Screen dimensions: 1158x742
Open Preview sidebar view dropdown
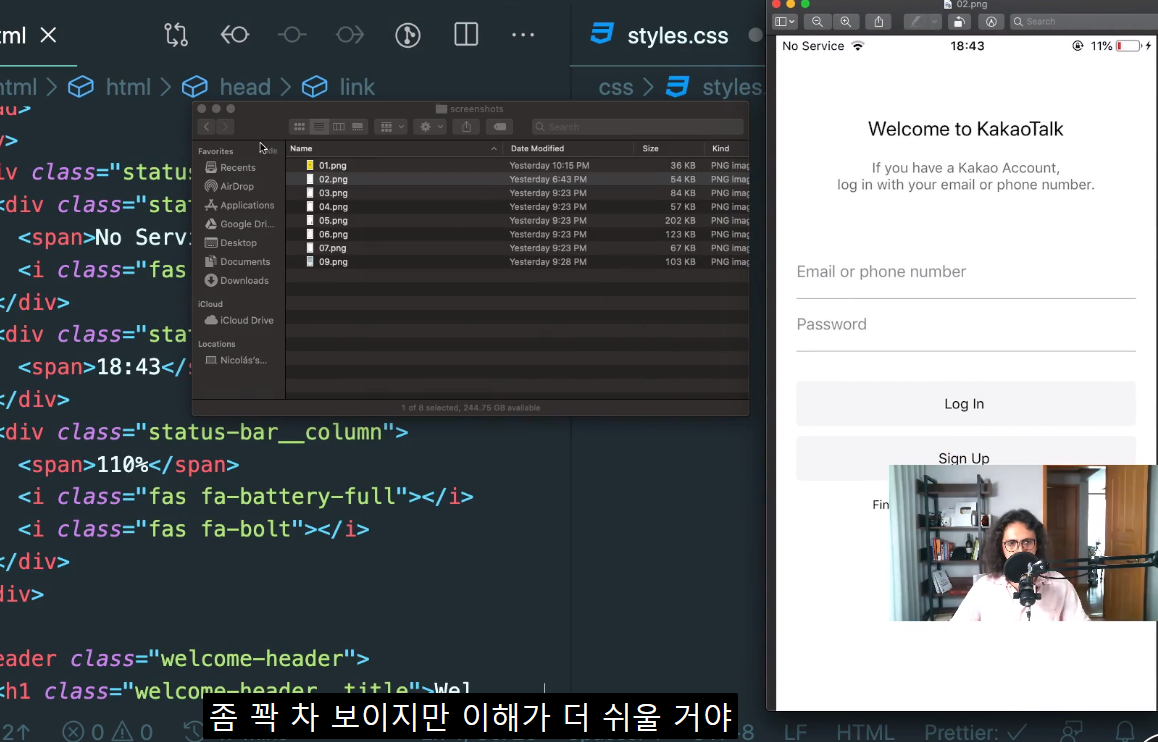coord(784,22)
